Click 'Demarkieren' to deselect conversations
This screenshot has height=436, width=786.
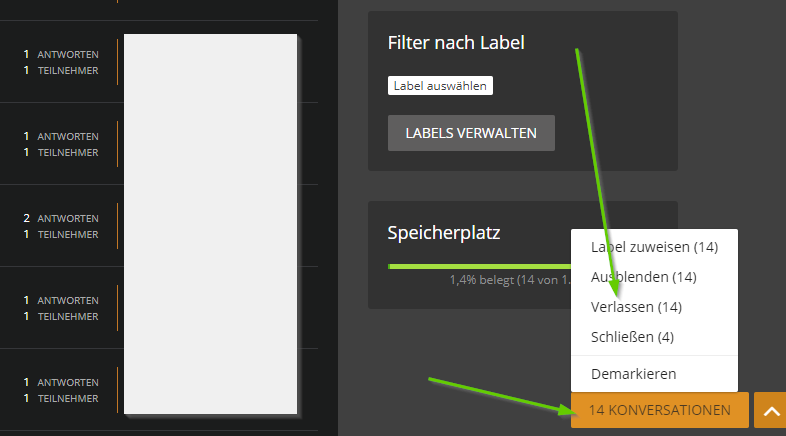pyautogui.click(x=634, y=374)
